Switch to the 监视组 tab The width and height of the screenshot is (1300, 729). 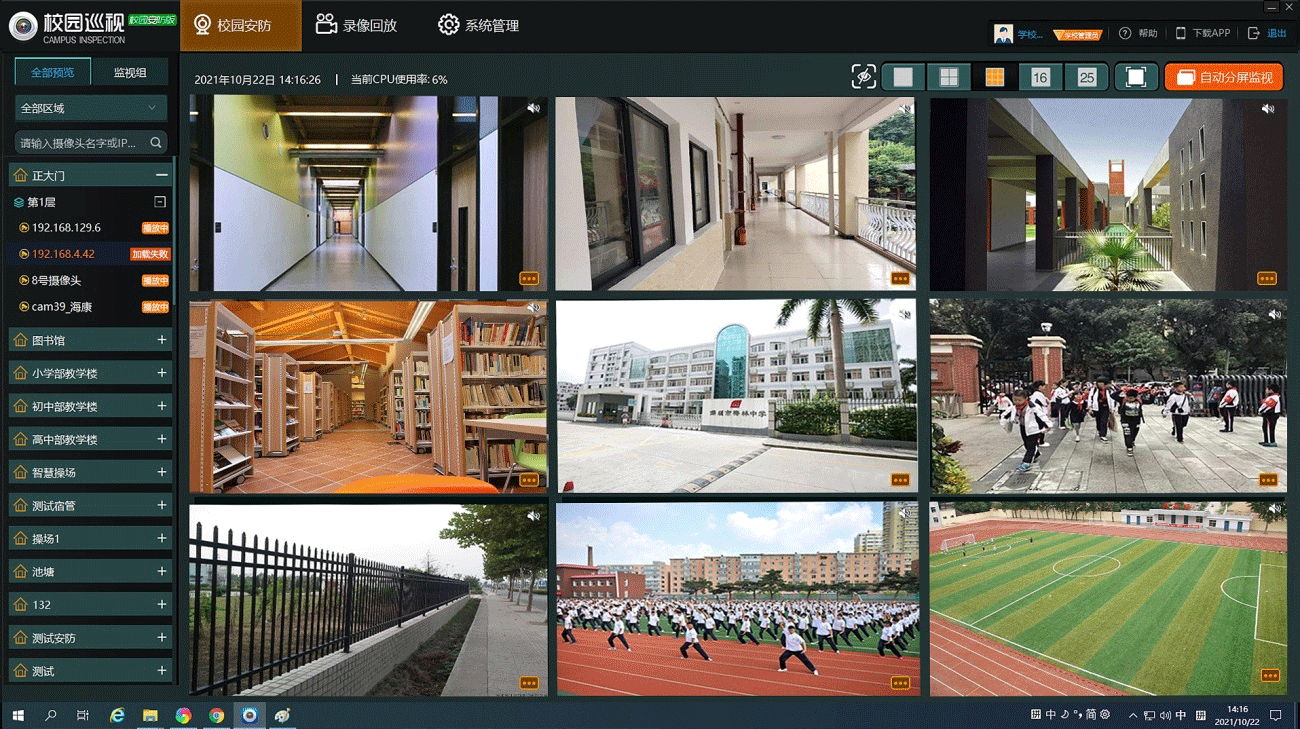[x=130, y=72]
